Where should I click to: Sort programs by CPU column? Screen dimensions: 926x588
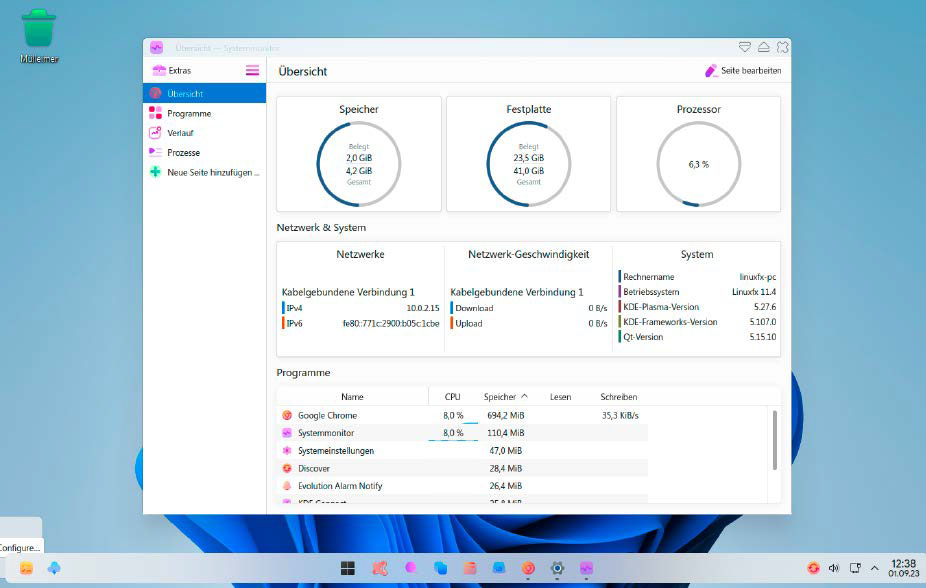click(452, 397)
